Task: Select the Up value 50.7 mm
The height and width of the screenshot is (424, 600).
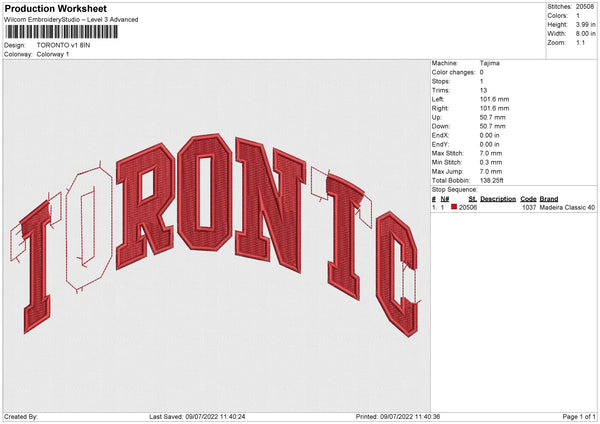Action: pos(492,117)
